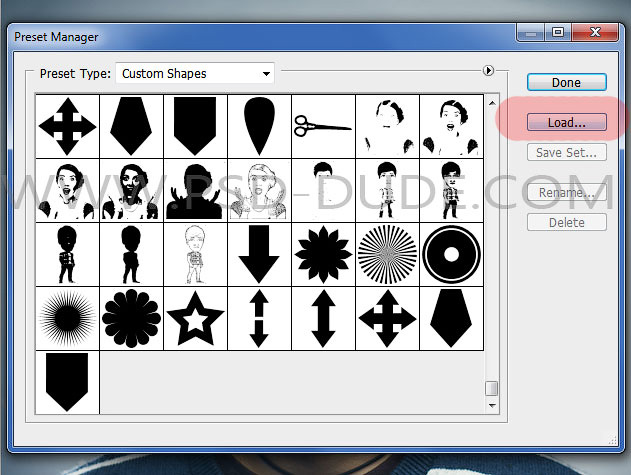This screenshot has height=475, width=631.
Task: Click the striped radial sunburst shape
Action: (387, 254)
